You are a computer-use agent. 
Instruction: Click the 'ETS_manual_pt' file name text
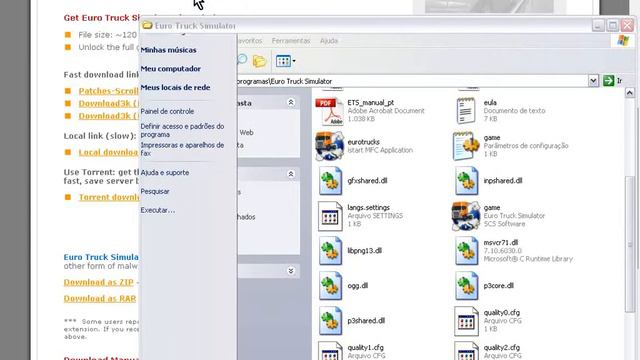(371, 103)
